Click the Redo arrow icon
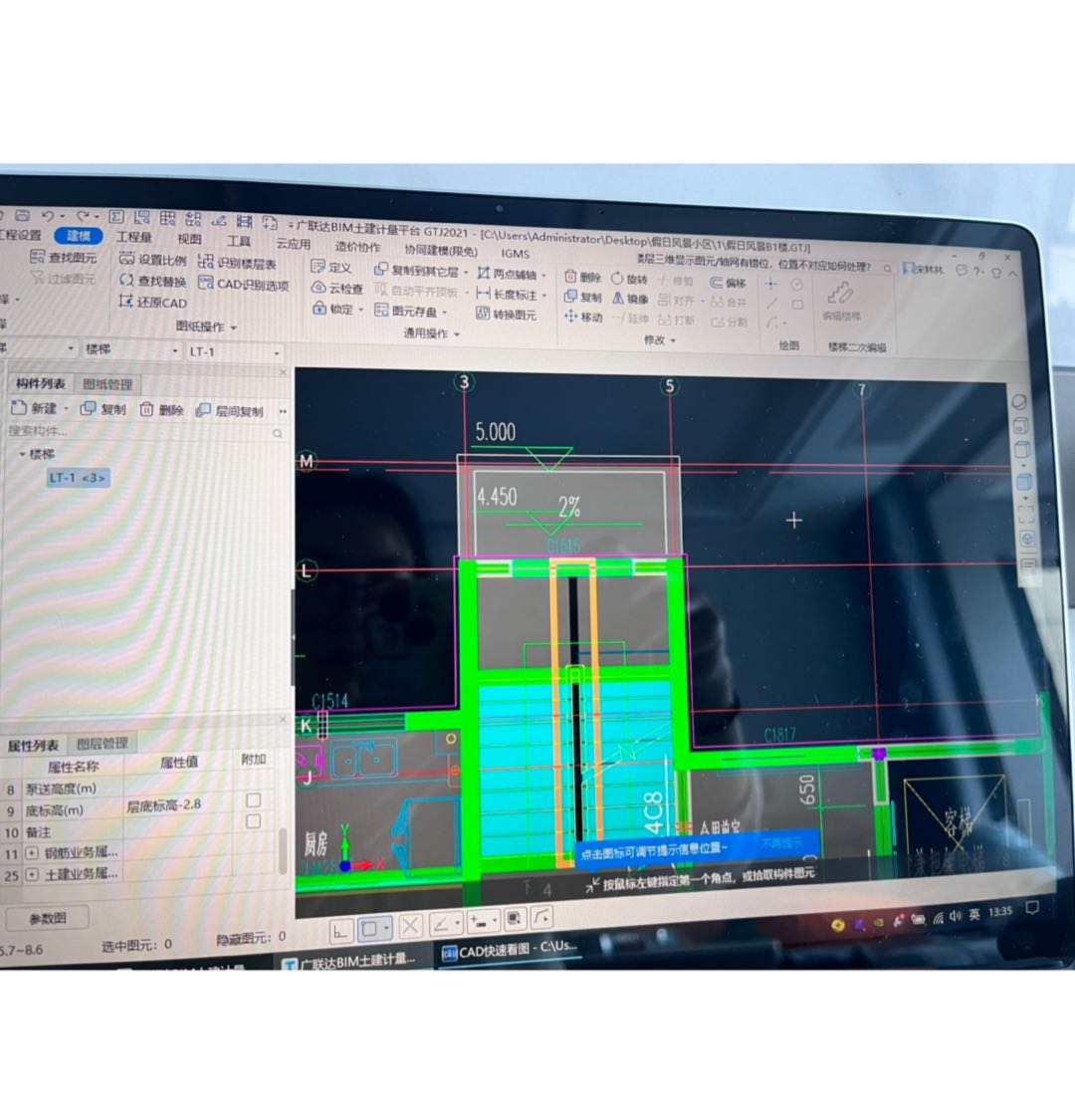 [83, 215]
